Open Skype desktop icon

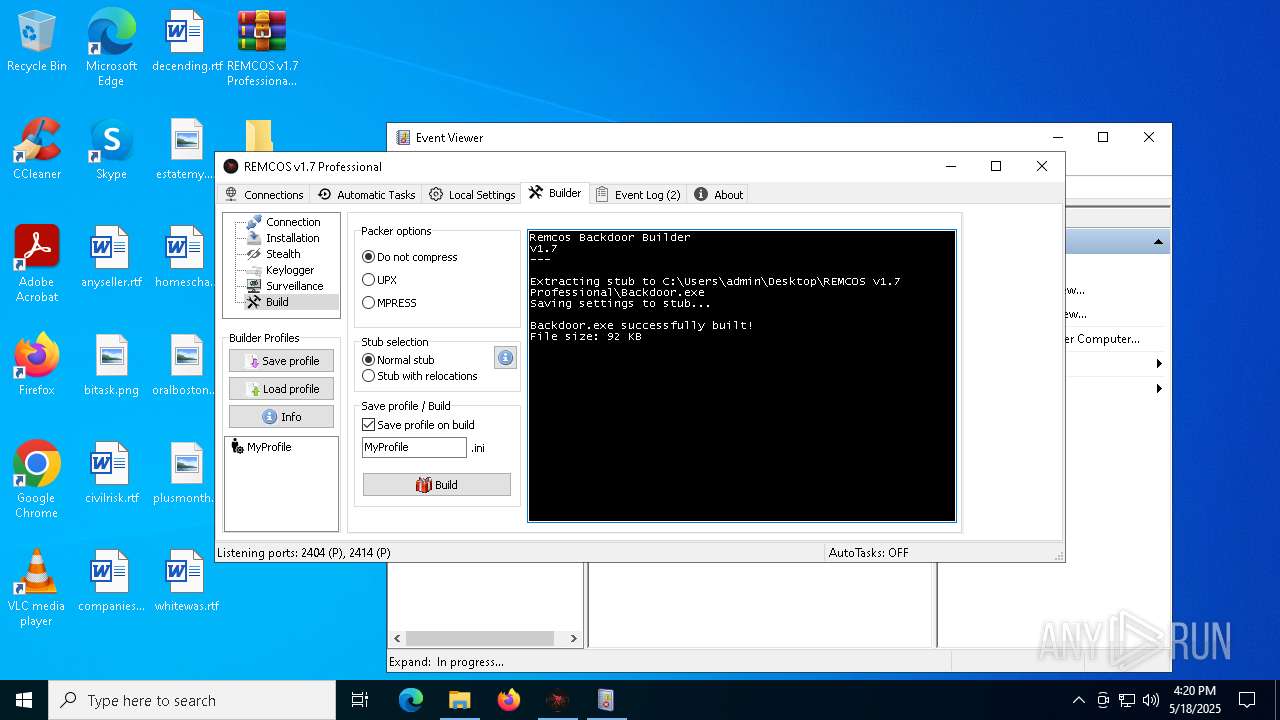111,150
